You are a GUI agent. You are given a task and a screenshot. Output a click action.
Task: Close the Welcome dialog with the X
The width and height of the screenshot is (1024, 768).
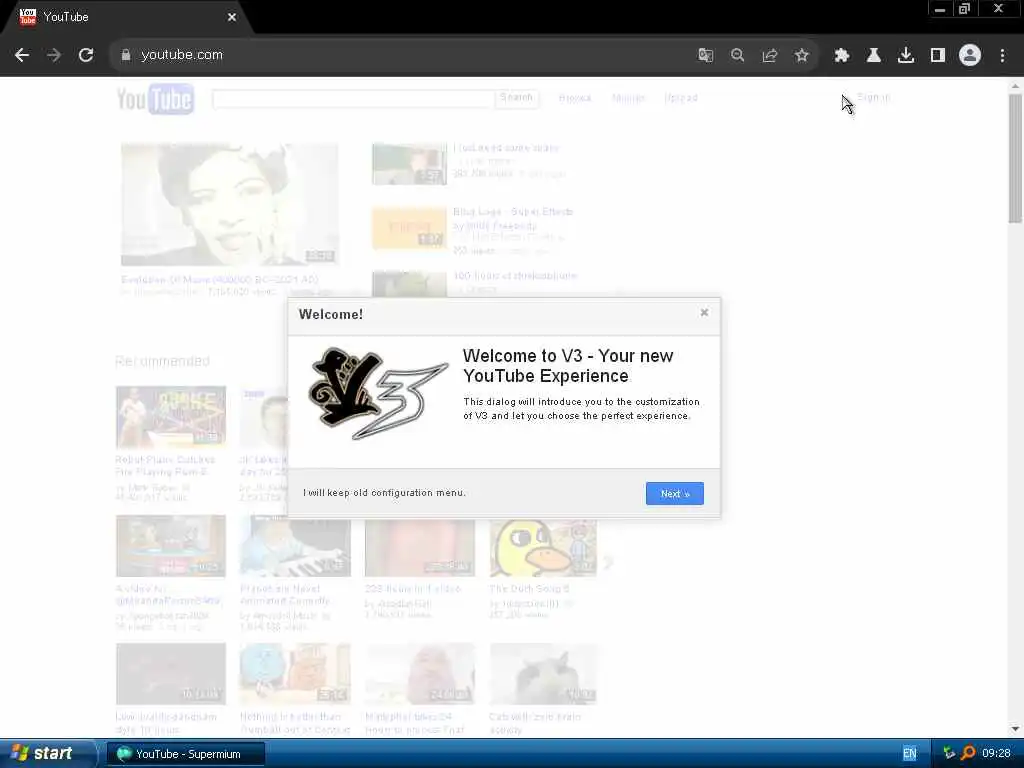pos(704,313)
